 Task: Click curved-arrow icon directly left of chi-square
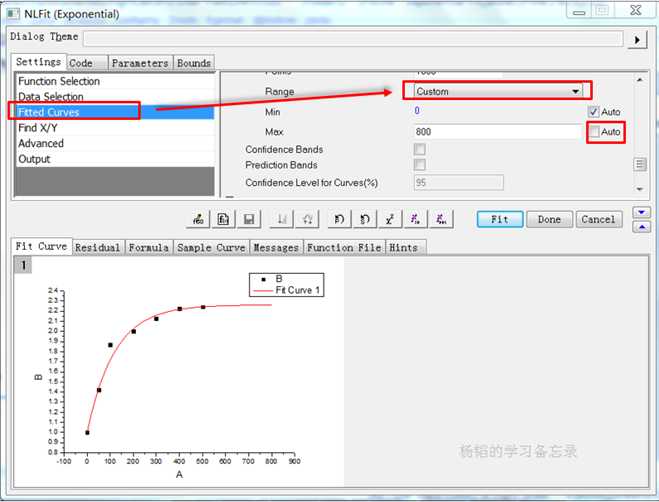(x=365, y=219)
